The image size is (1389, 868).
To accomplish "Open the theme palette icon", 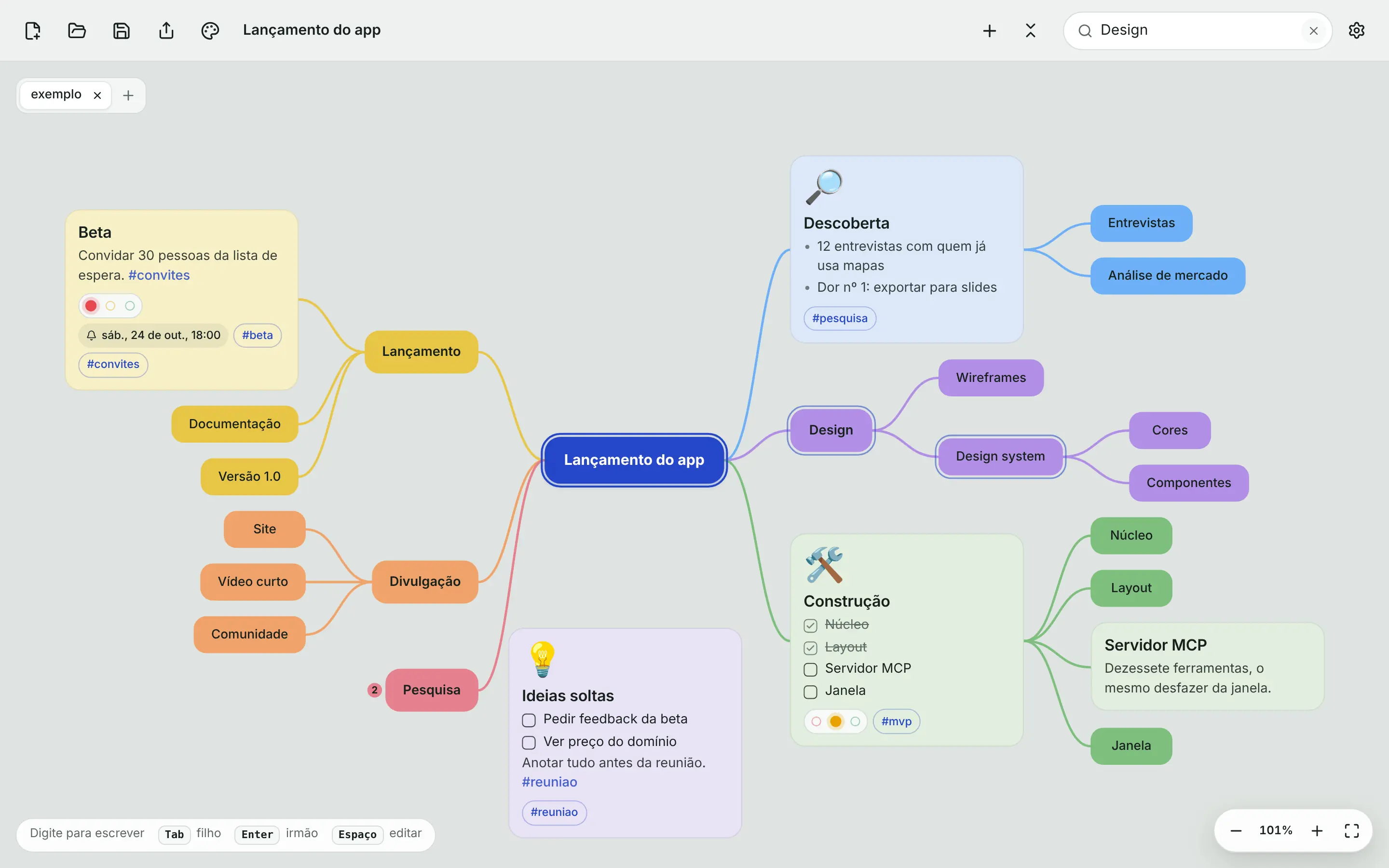I will tap(210, 30).
